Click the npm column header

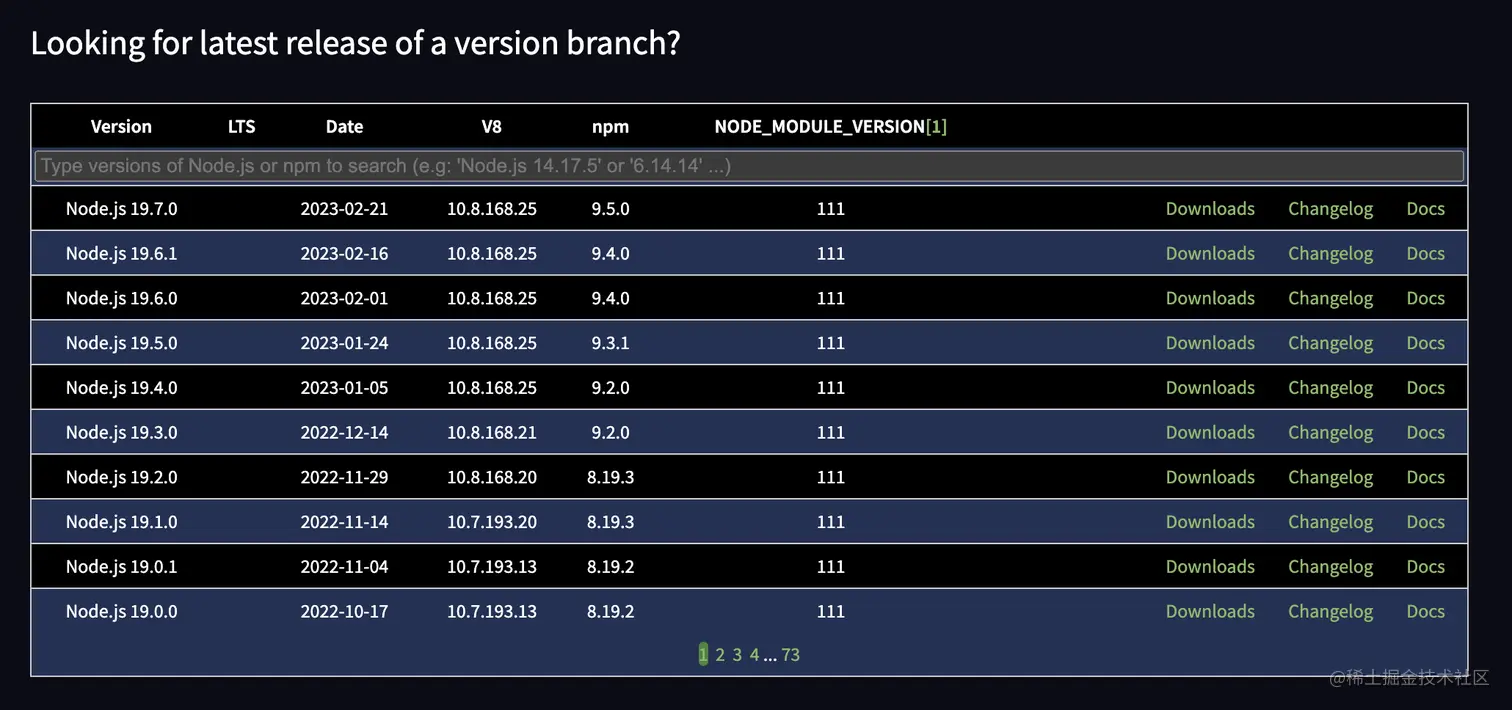click(x=610, y=126)
